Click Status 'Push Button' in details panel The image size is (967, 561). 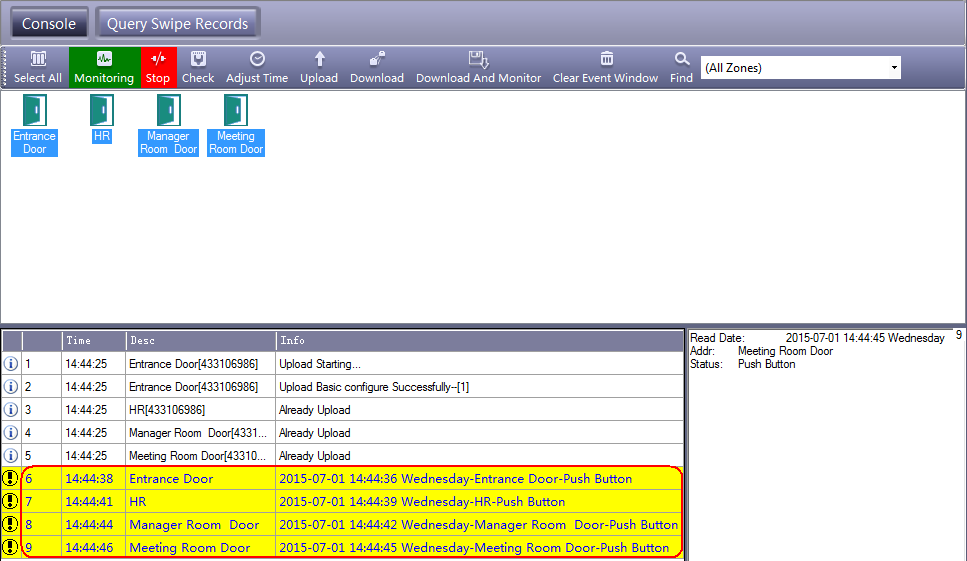point(767,364)
